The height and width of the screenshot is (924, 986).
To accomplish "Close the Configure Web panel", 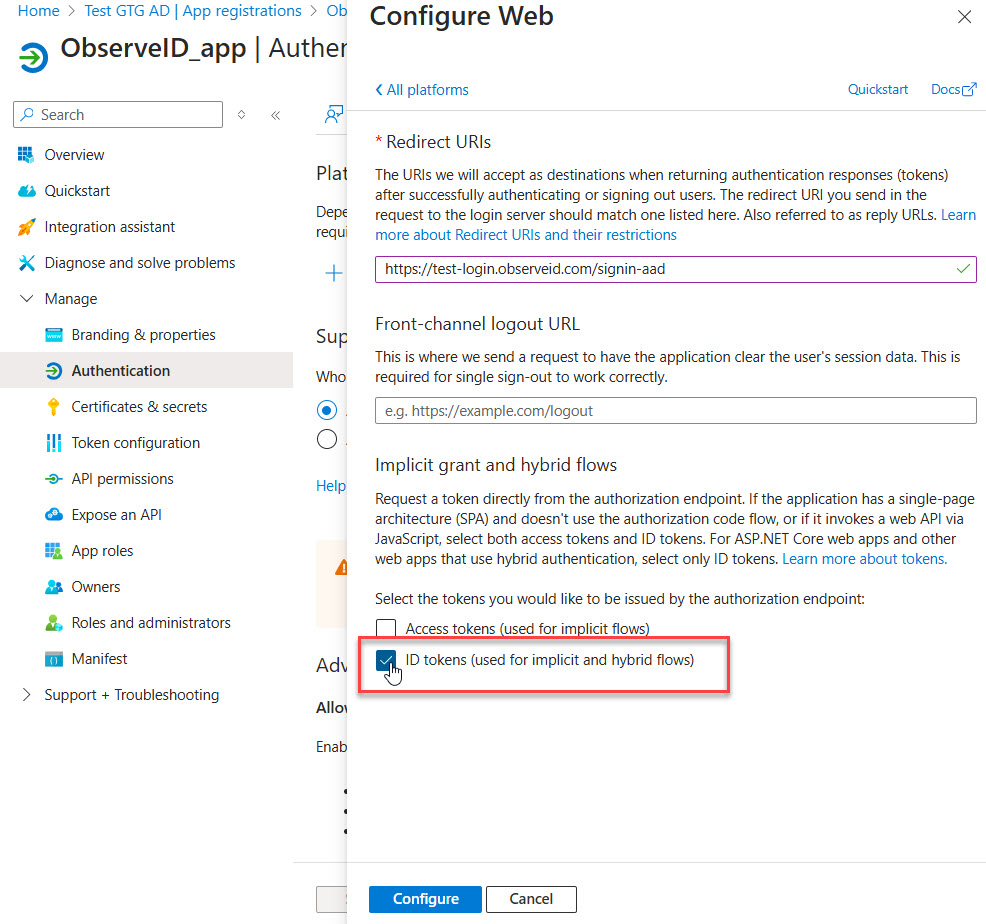I will (x=964, y=17).
